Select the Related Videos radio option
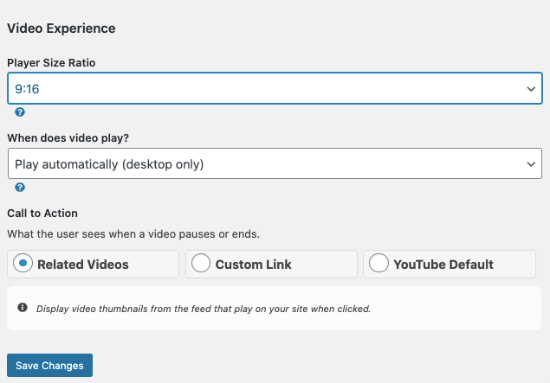Viewport: 550px width, 383px height. pyautogui.click(x=23, y=263)
